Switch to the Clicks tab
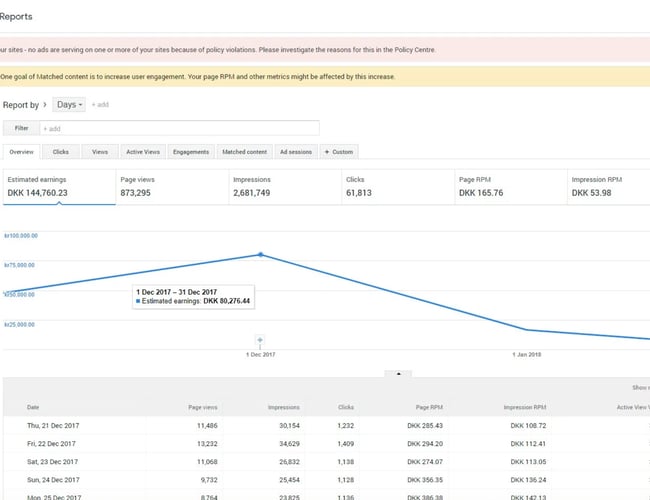 point(61,152)
